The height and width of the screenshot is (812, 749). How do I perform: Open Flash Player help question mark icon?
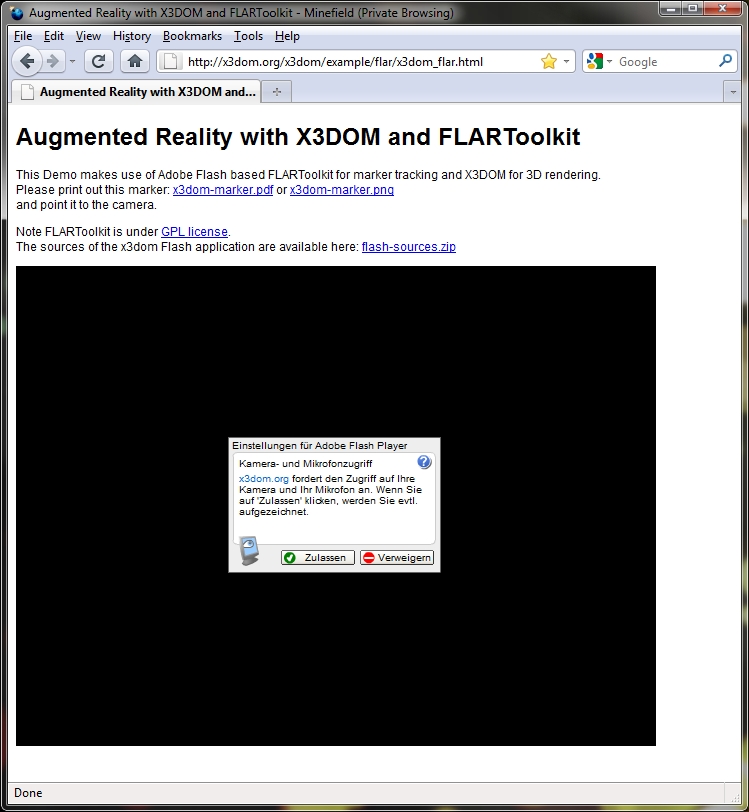[424, 462]
